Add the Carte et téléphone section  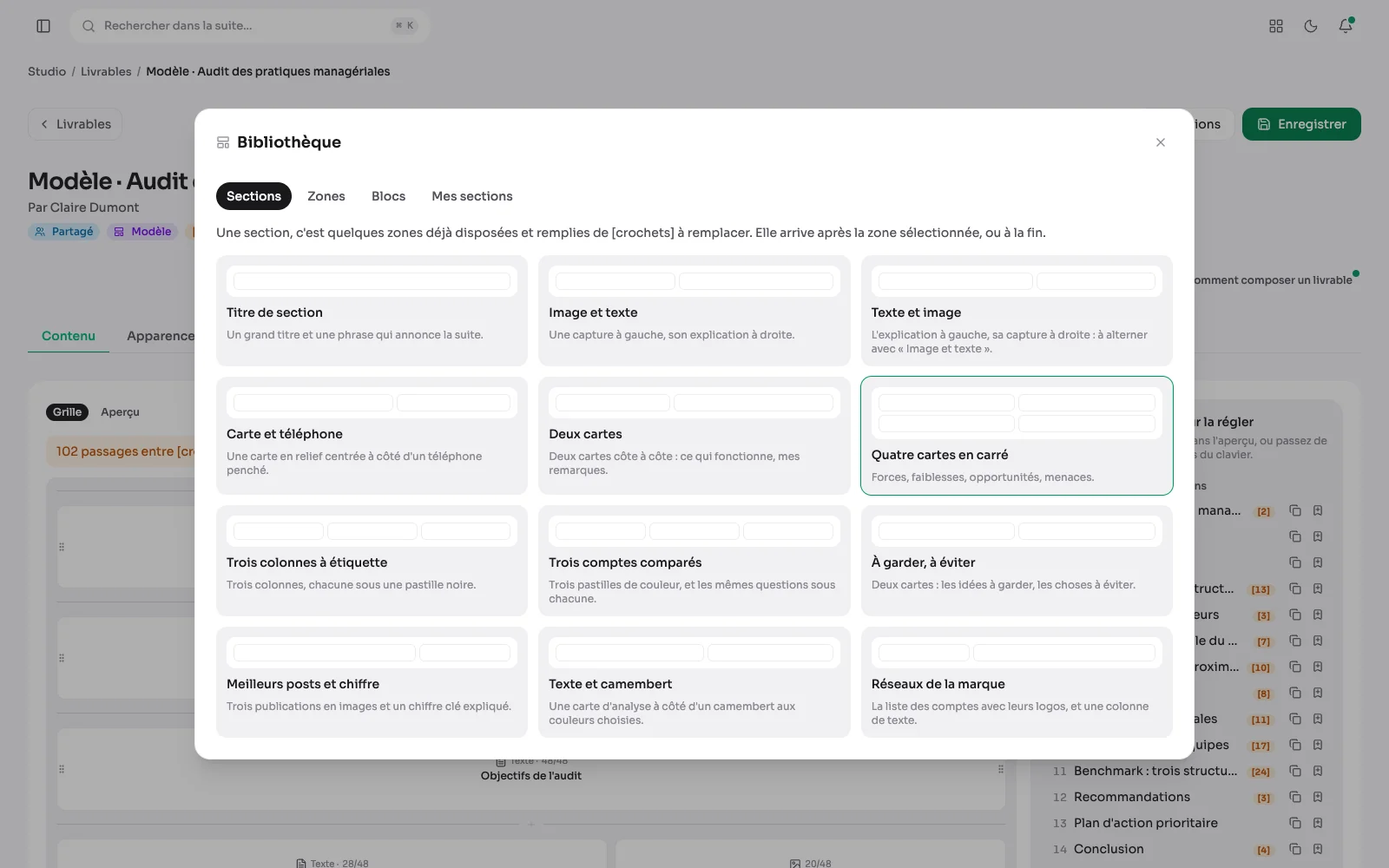(x=372, y=436)
